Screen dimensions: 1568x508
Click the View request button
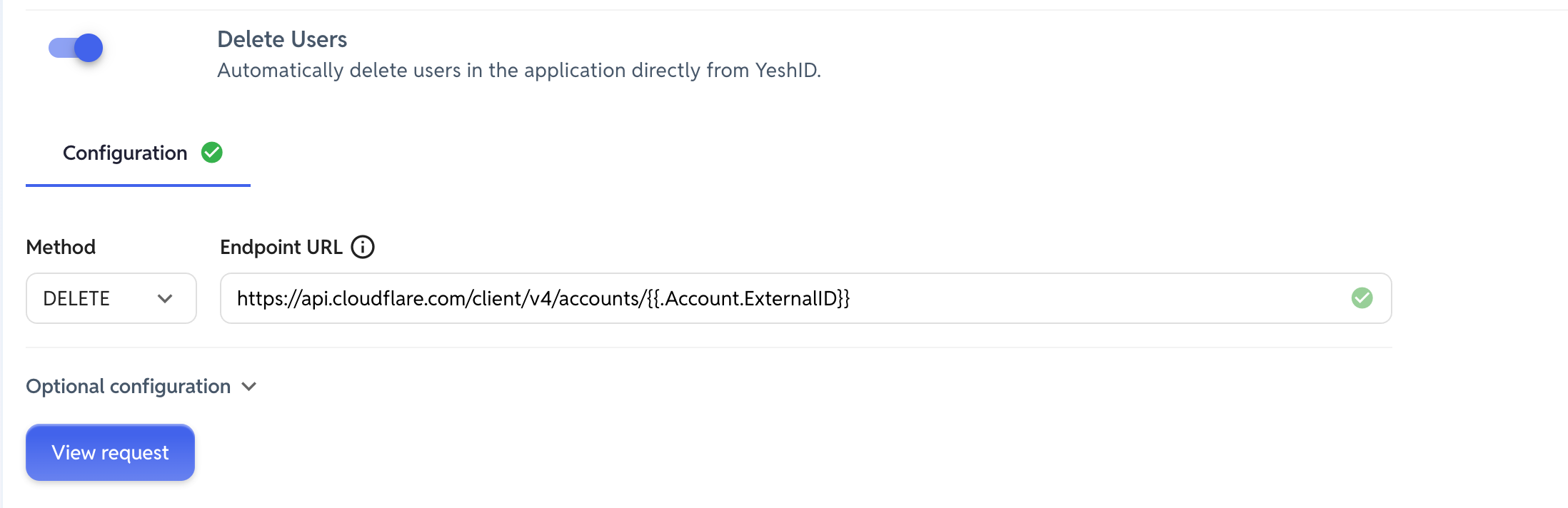(x=111, y=452)
